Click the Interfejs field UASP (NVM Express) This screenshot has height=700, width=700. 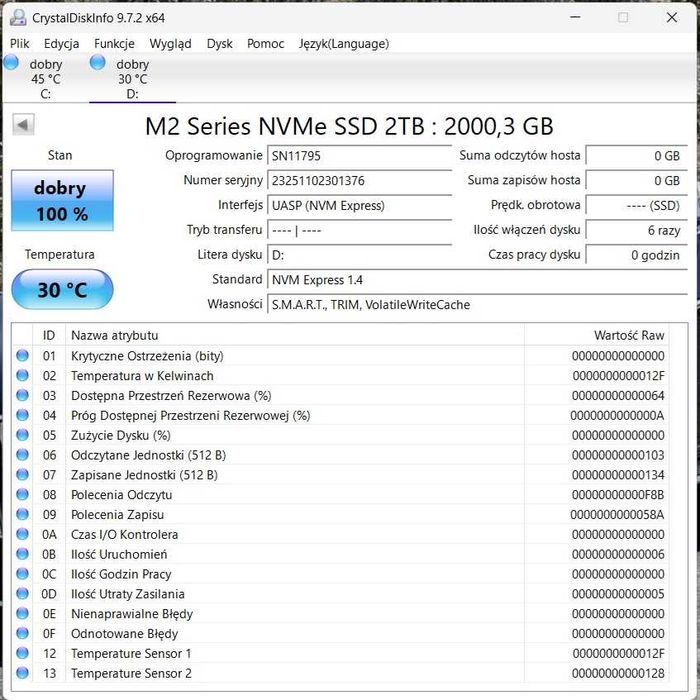click(x=359, y=206)
